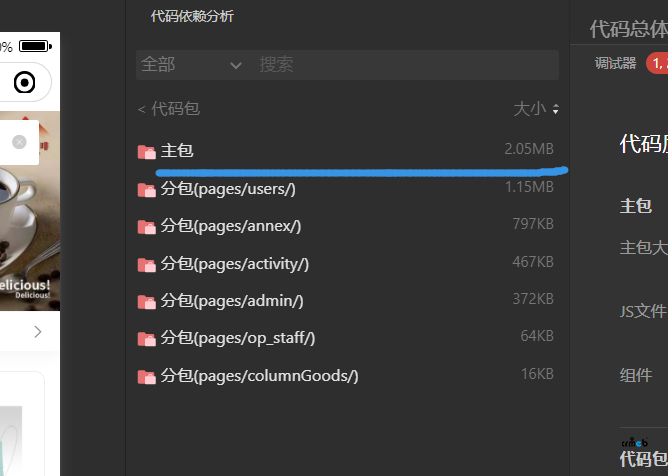Select the 代码依赖分析 tab
Screen dimensions: 668x476
tap(192, 16)
